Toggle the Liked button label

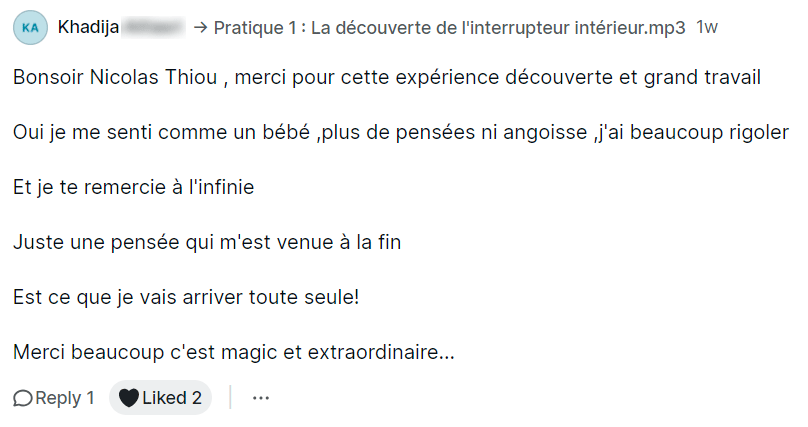pyautogui.click(x=164, y=398)
